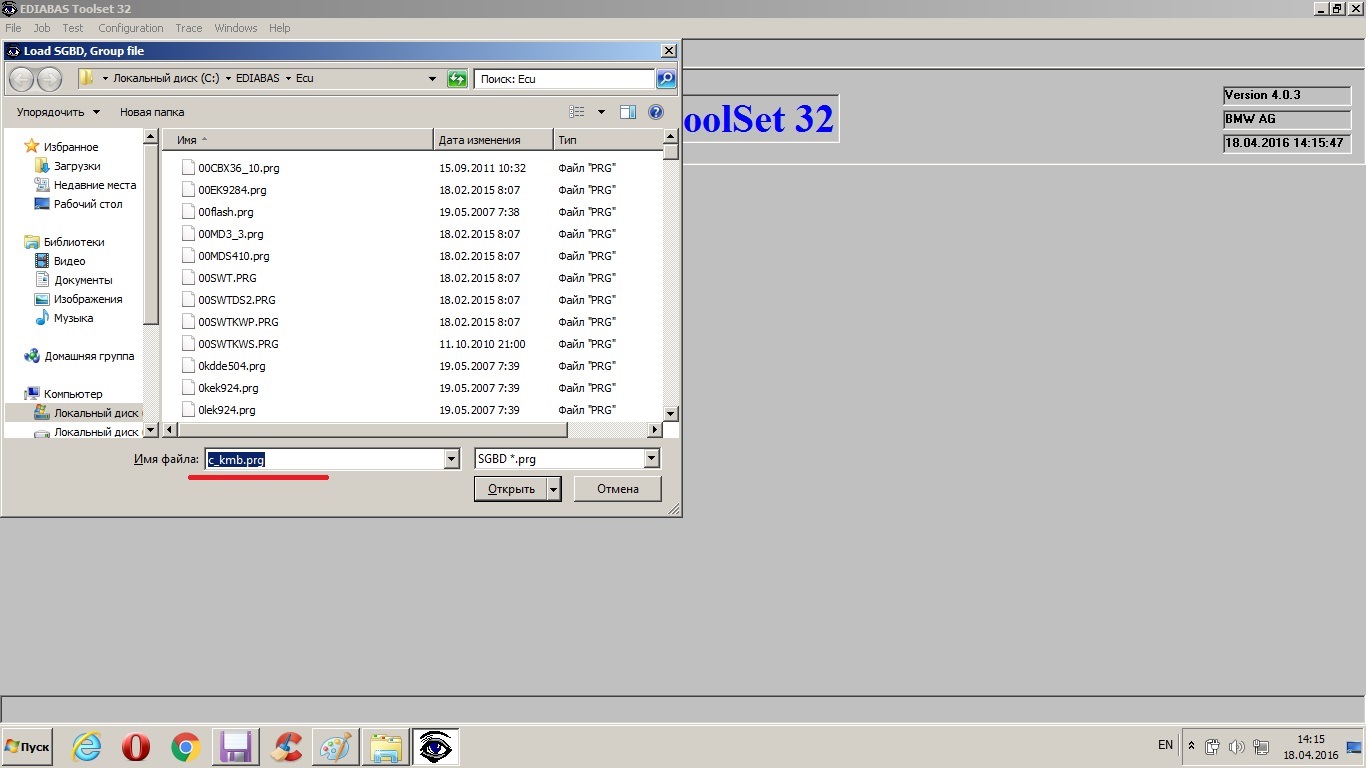Open the Музыка library
Image resolution: width=1366 pixels, height=768 pixels.
tap(63, 318)
